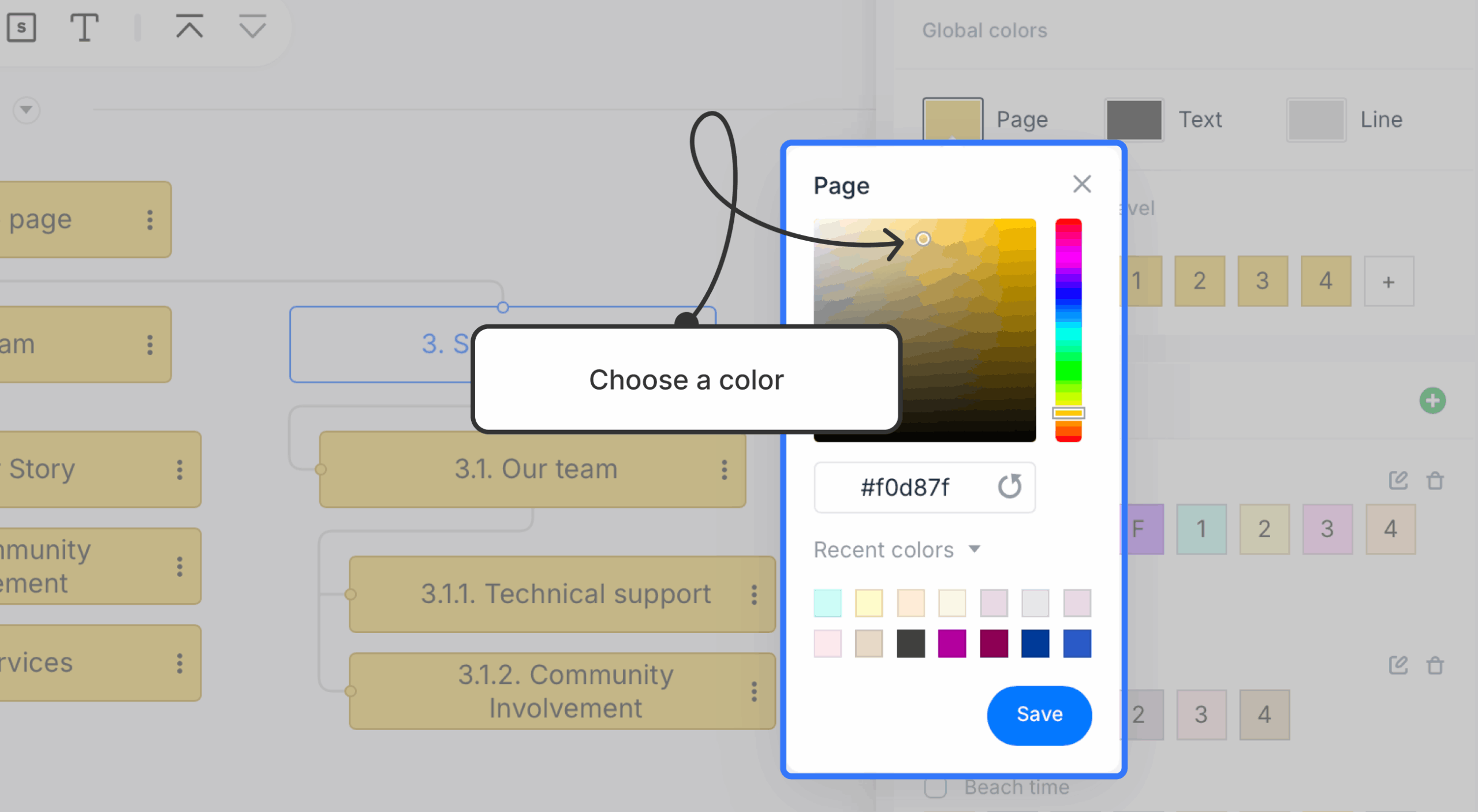1478x812 pixels.
Task: Open options menu on the Story card
Action: 180,470
